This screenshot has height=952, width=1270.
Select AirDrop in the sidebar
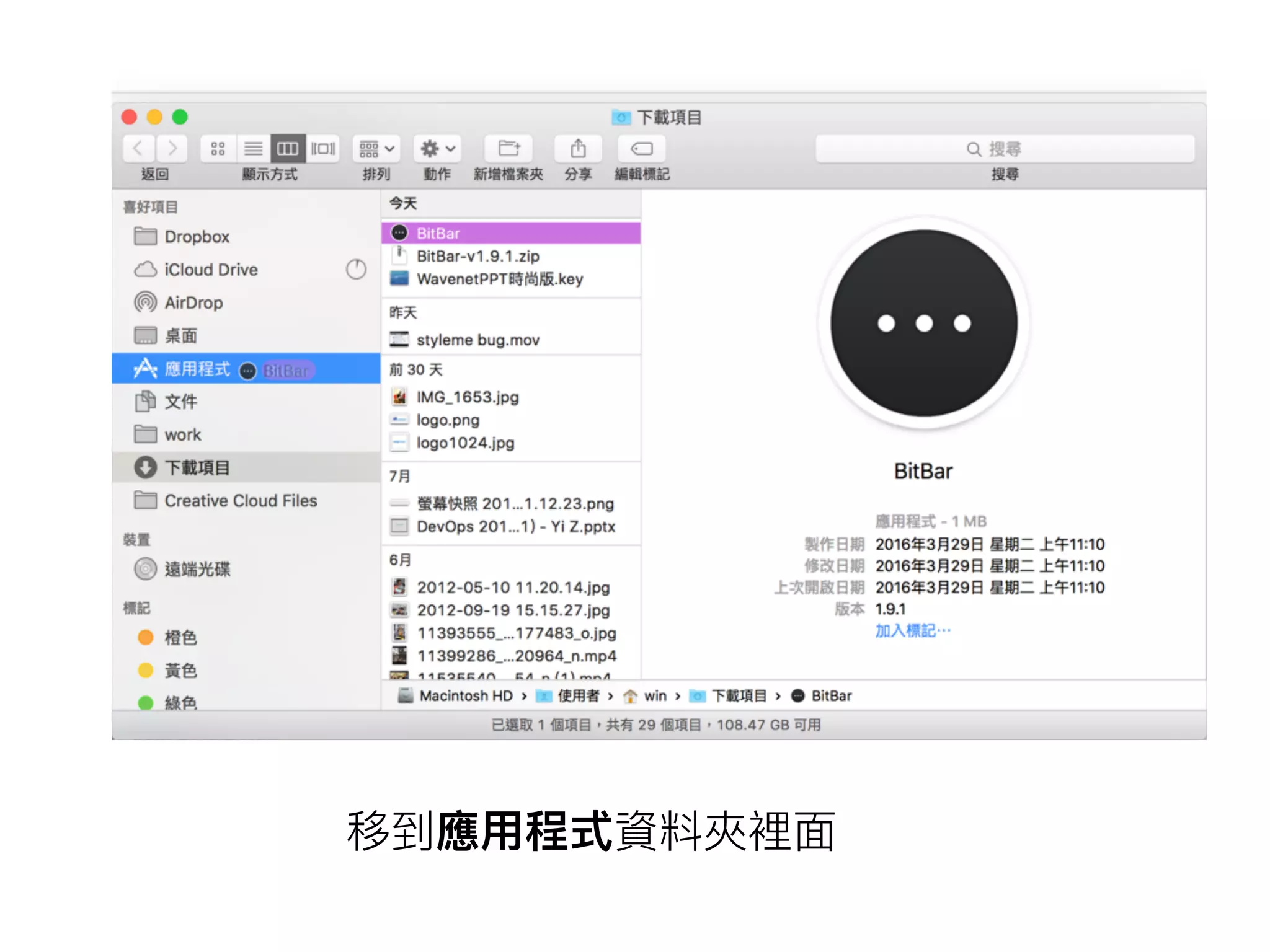193,302
